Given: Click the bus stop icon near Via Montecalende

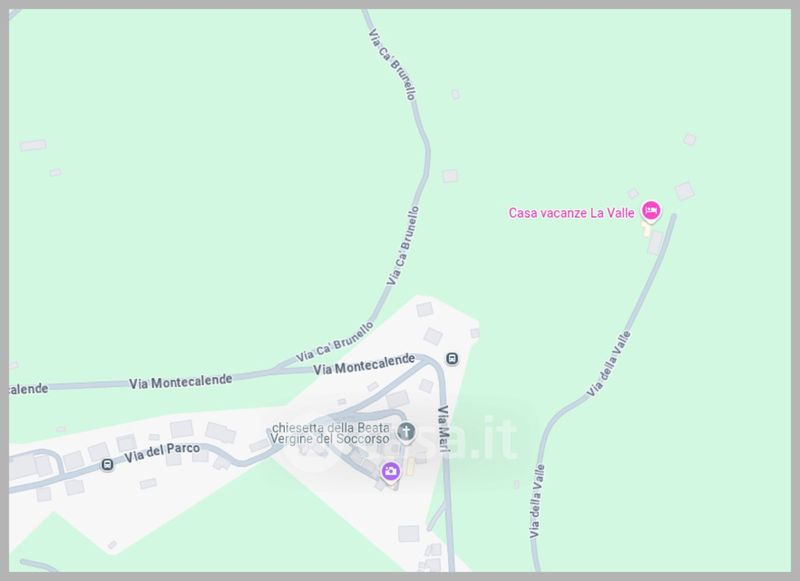Looking at the screenshot, I should [x=452, y=359].
